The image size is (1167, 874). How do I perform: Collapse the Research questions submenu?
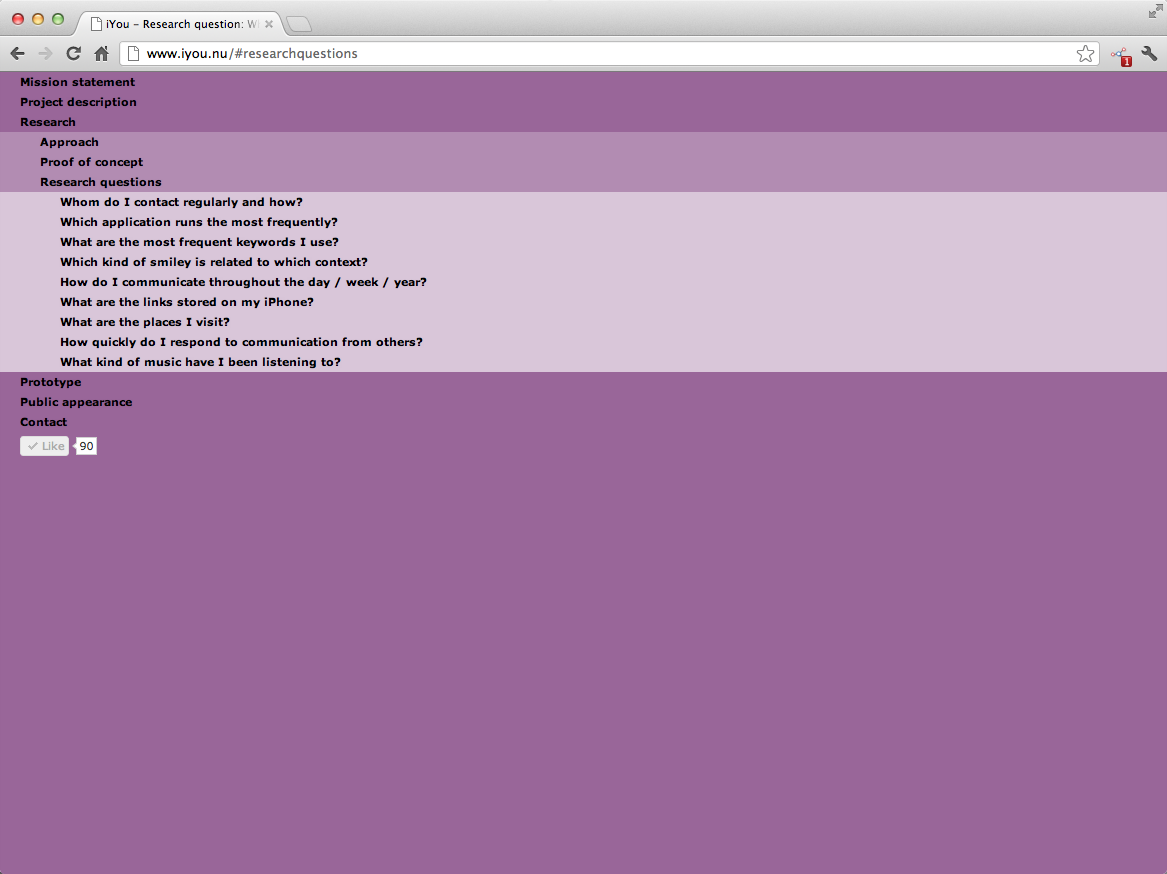click(x=100, y=182)
